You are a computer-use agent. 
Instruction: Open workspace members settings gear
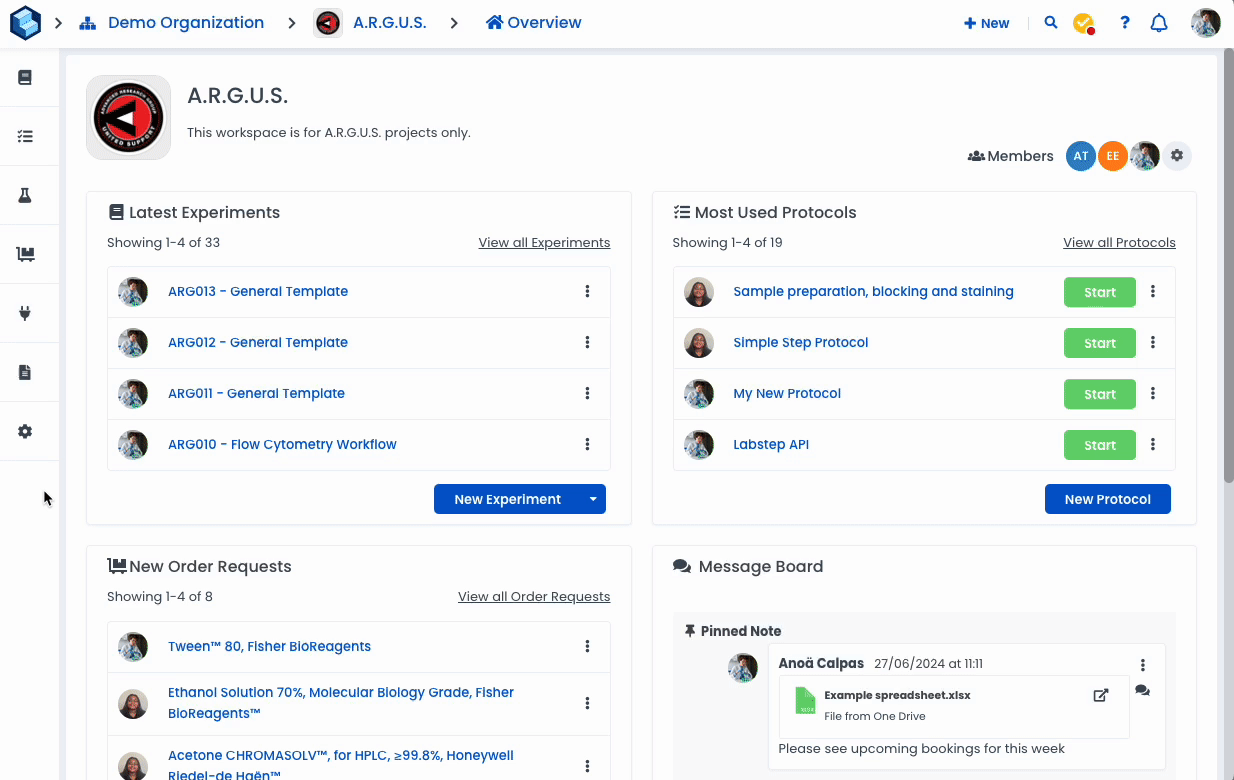1177,156
